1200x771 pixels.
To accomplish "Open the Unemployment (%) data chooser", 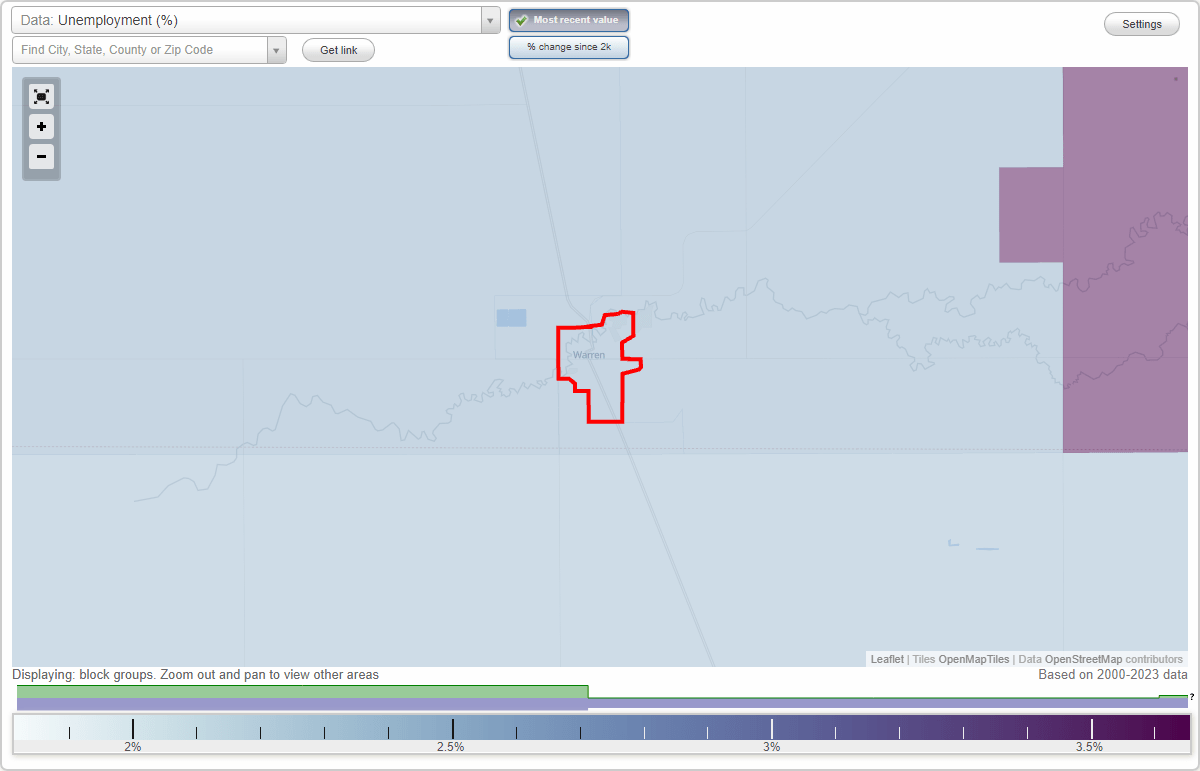I will point(250,19).
